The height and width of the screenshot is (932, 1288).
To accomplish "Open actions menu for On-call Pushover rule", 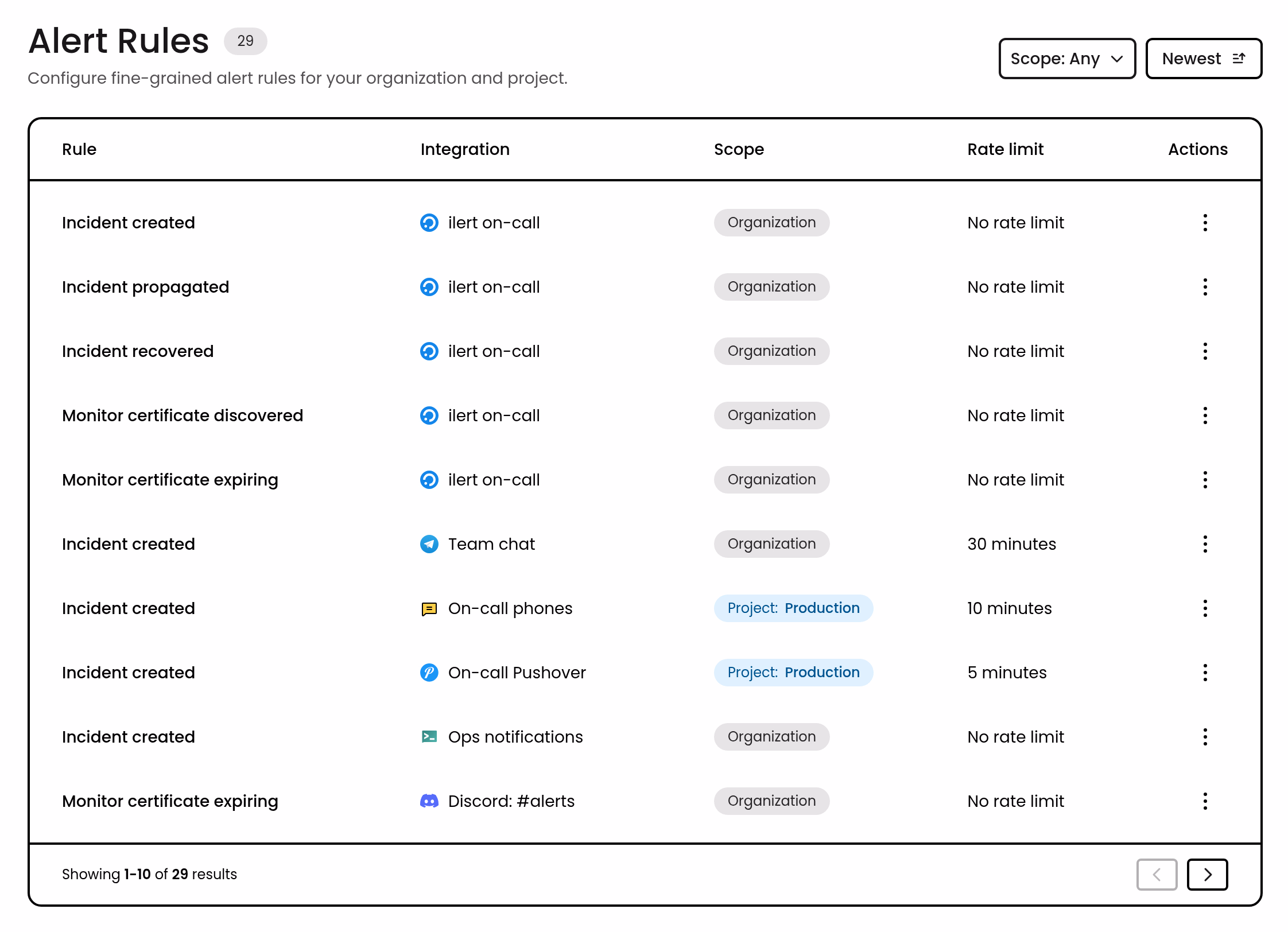I will point(1205,673).
